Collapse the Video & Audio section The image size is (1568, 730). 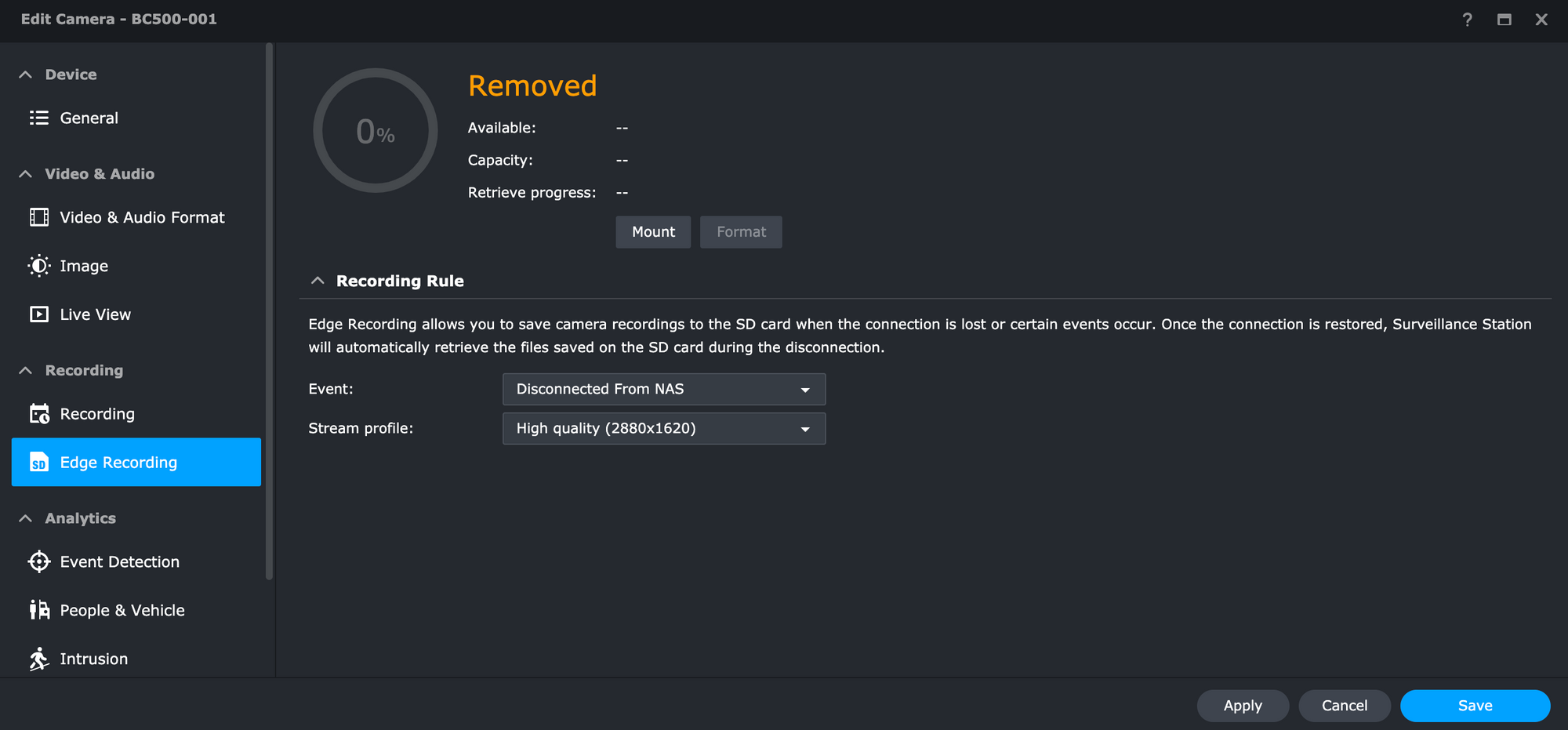click(25, 174)
